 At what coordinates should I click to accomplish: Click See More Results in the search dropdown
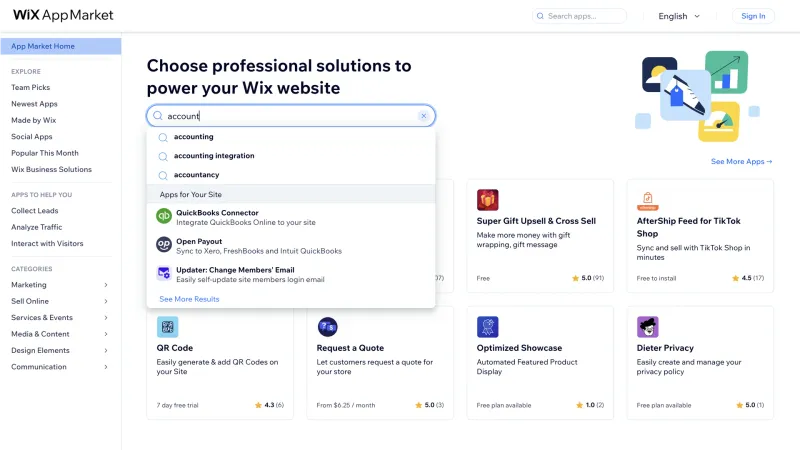click(189, 299)
